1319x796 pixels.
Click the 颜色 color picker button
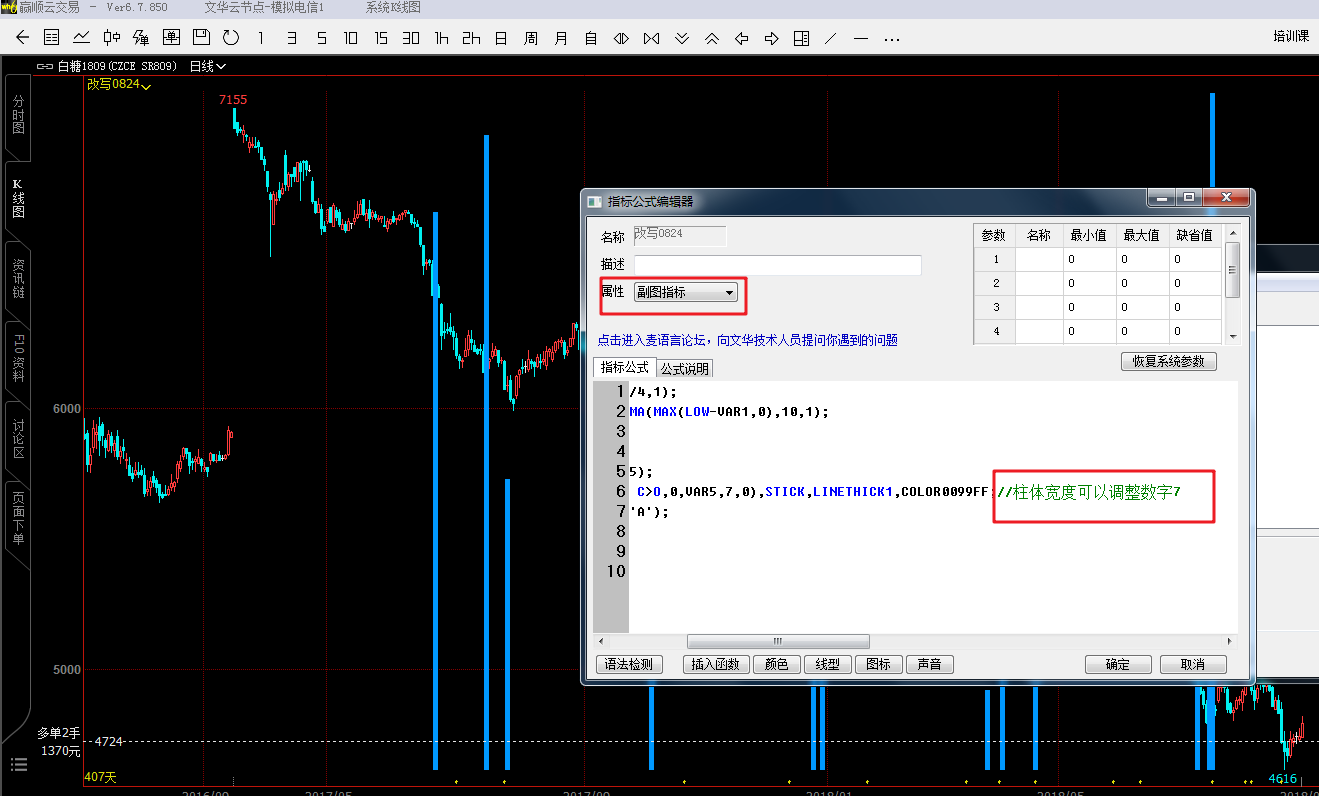pyautogui.click(x=776, y=664)
